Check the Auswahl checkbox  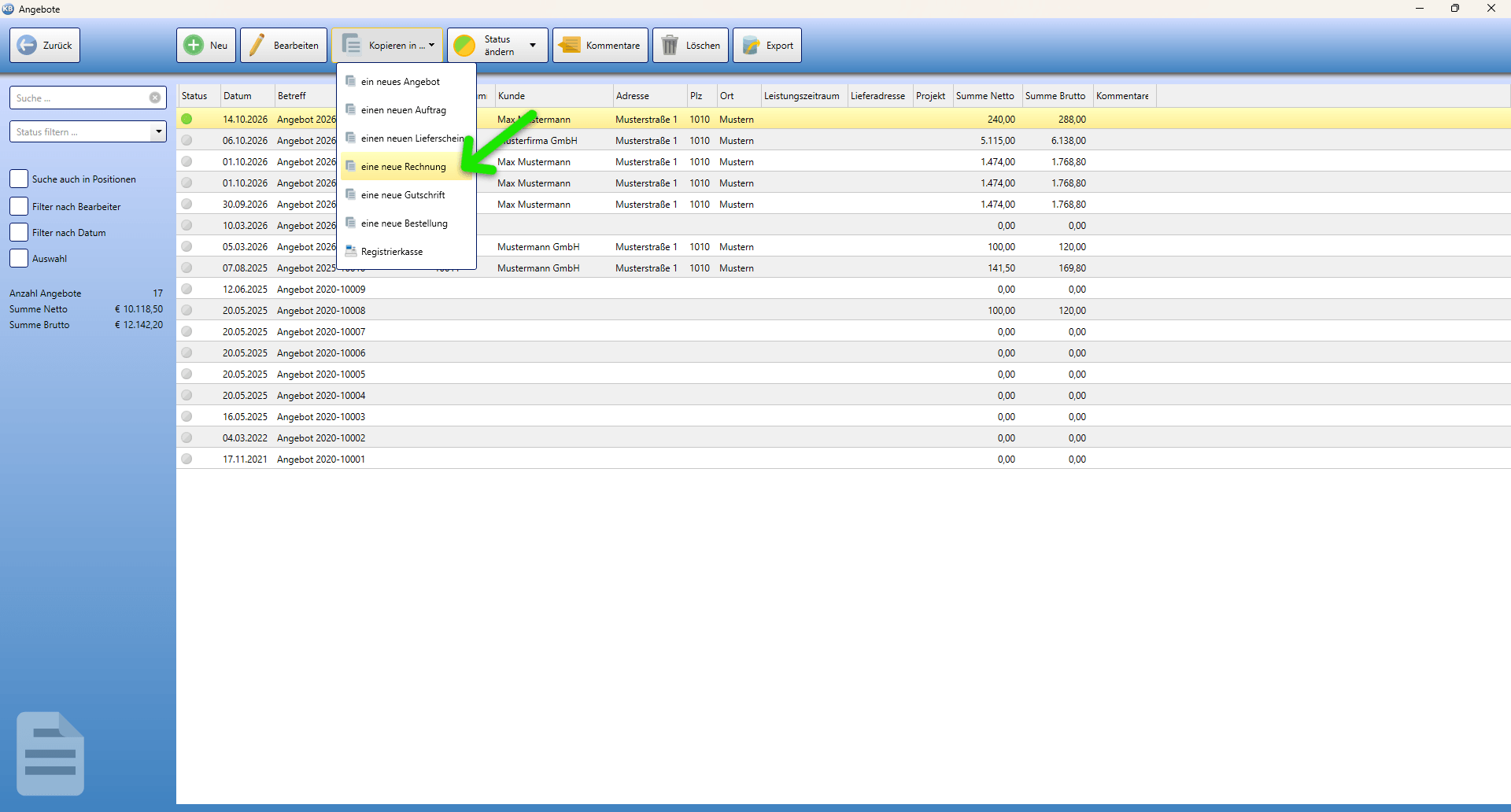tap(19, 258)
